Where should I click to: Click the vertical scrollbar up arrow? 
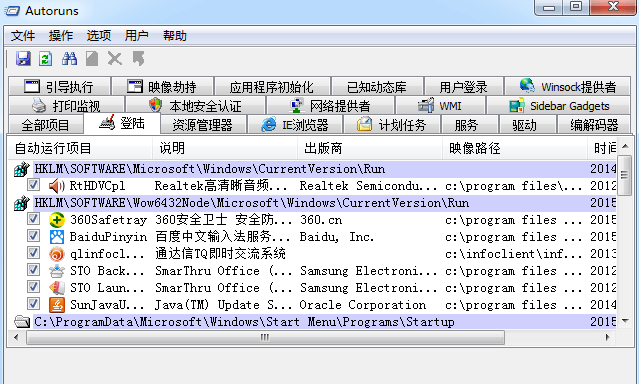click(625, 146)
